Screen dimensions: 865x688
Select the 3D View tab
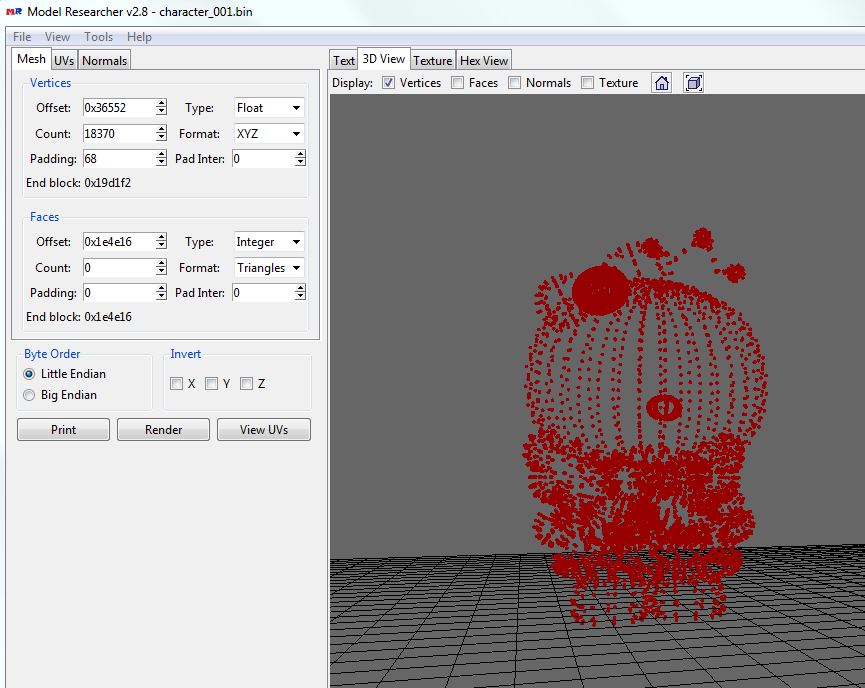tap(383, 58)
